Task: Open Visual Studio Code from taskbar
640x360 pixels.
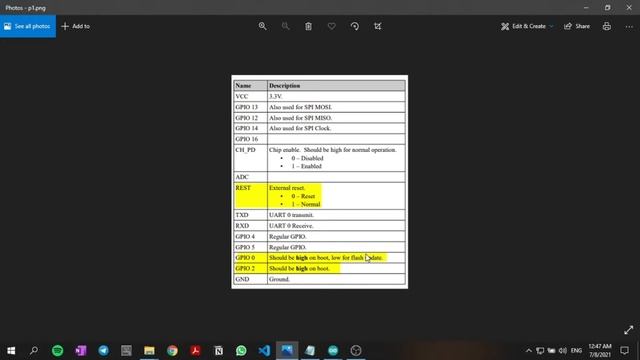Action: coord(264,350)
